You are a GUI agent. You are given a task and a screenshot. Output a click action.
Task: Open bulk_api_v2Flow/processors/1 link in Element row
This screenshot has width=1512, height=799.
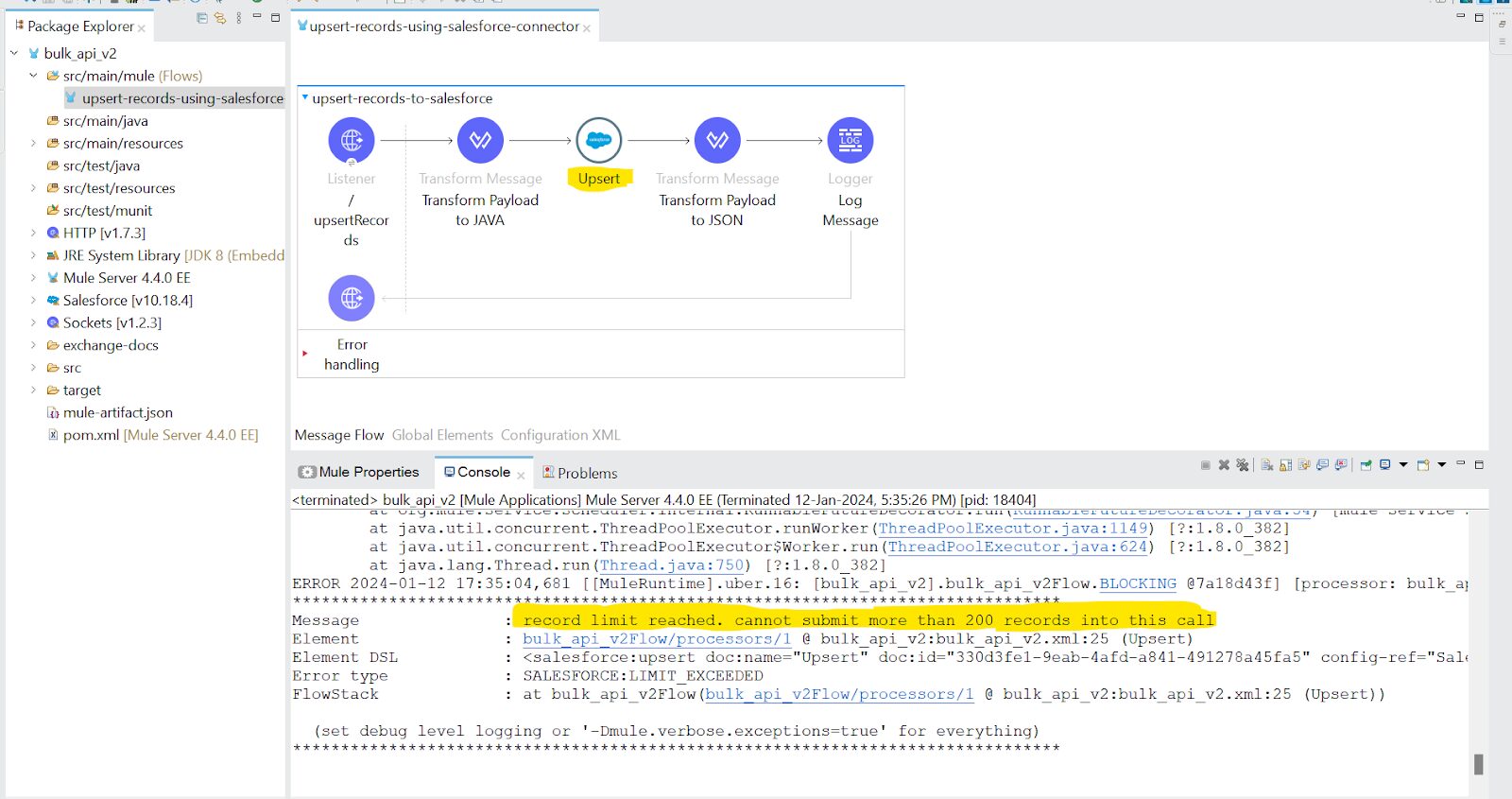point(657,639)
